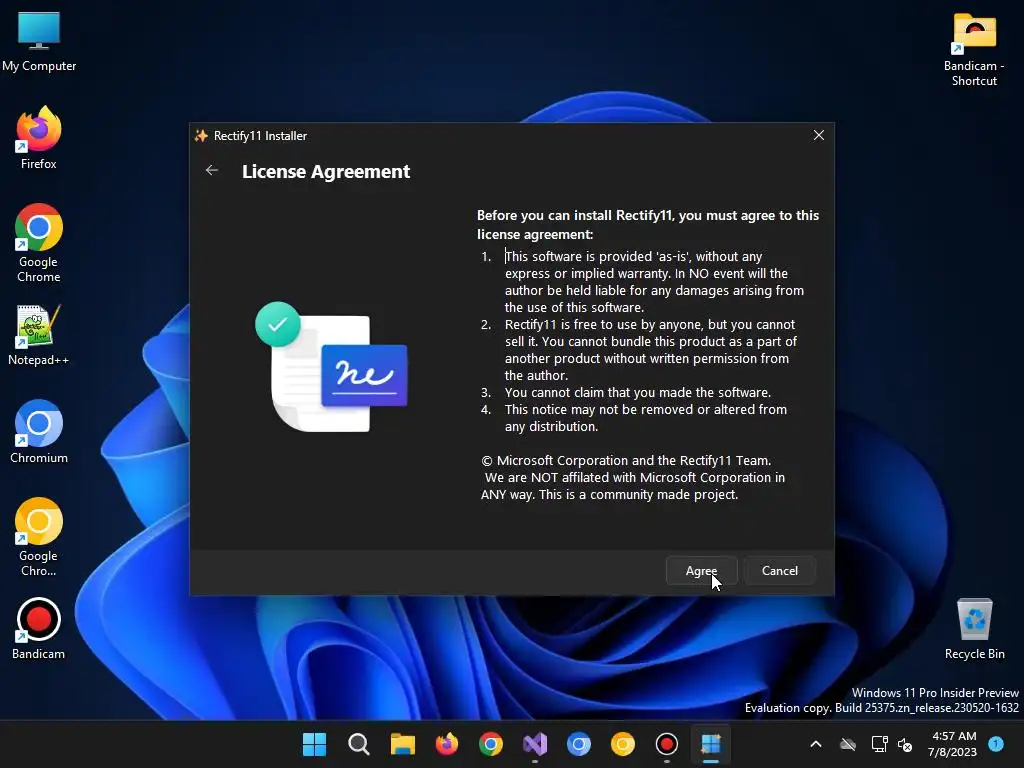Open network status tray icon
The width and height of the screenshot is (1024, 768).
[x=879, y=744]
